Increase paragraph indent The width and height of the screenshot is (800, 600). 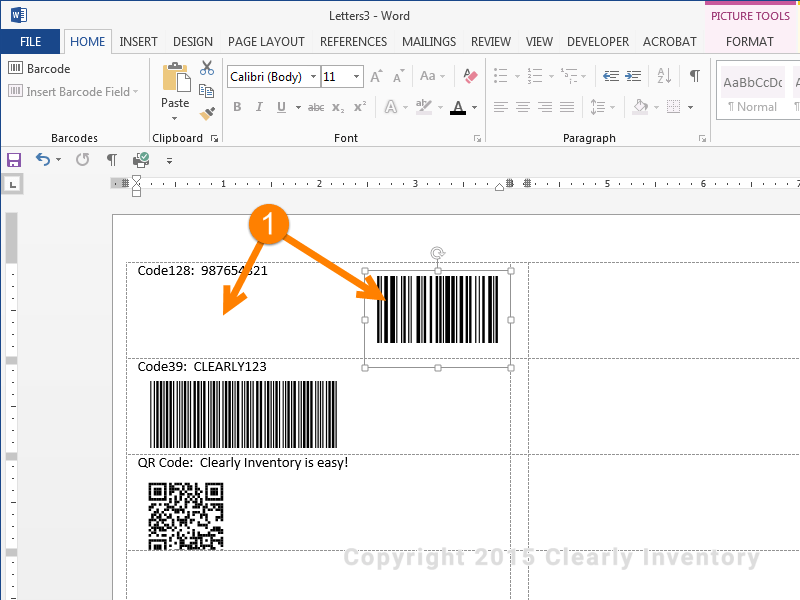click(633, 76)
